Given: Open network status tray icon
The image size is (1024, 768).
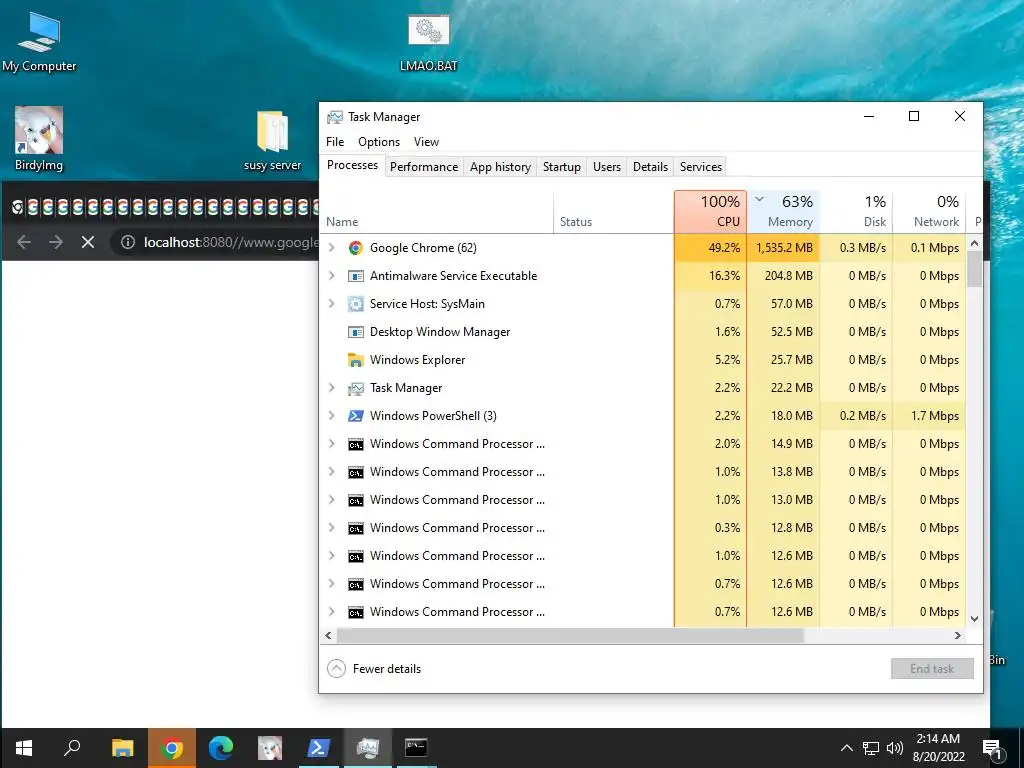Looking at the screenshot, I should [x=871, y=748].
